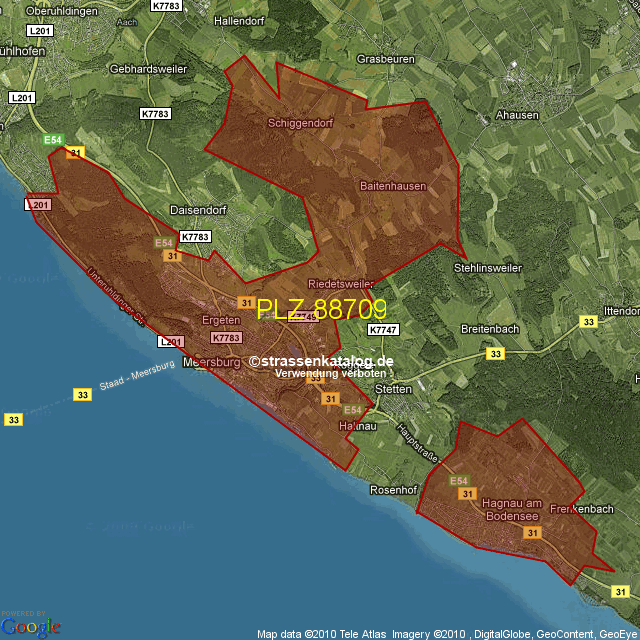Select the Hagnau am Bodensee label

click(x=511, y=509)
